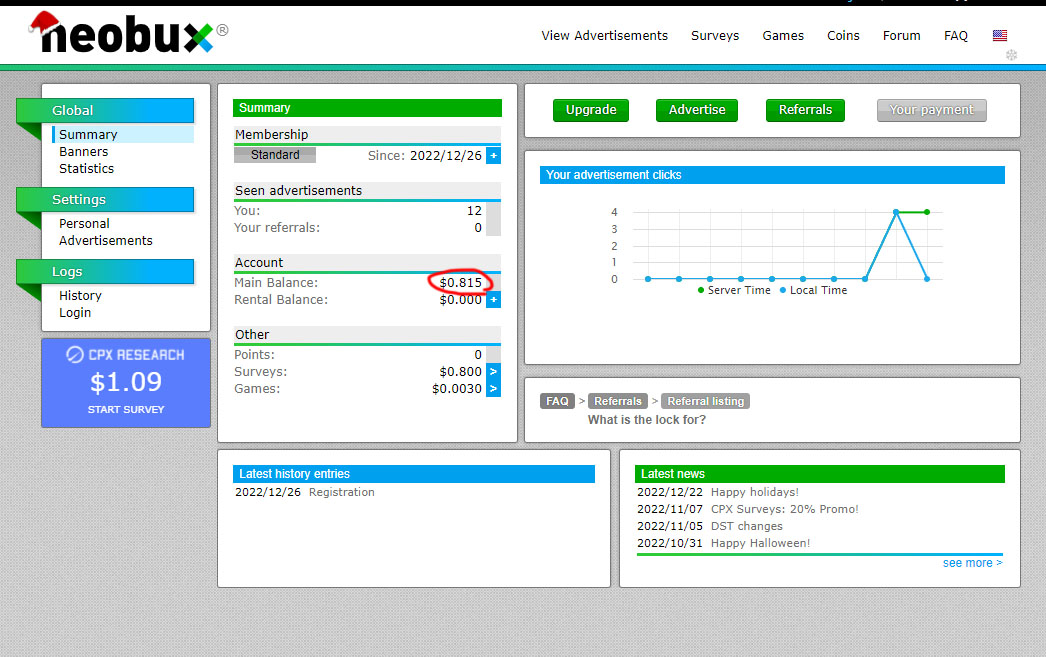This screenshot has width=1046, height=657.
Task: Expand Membership details with plus icon
Action: [493, 155]
